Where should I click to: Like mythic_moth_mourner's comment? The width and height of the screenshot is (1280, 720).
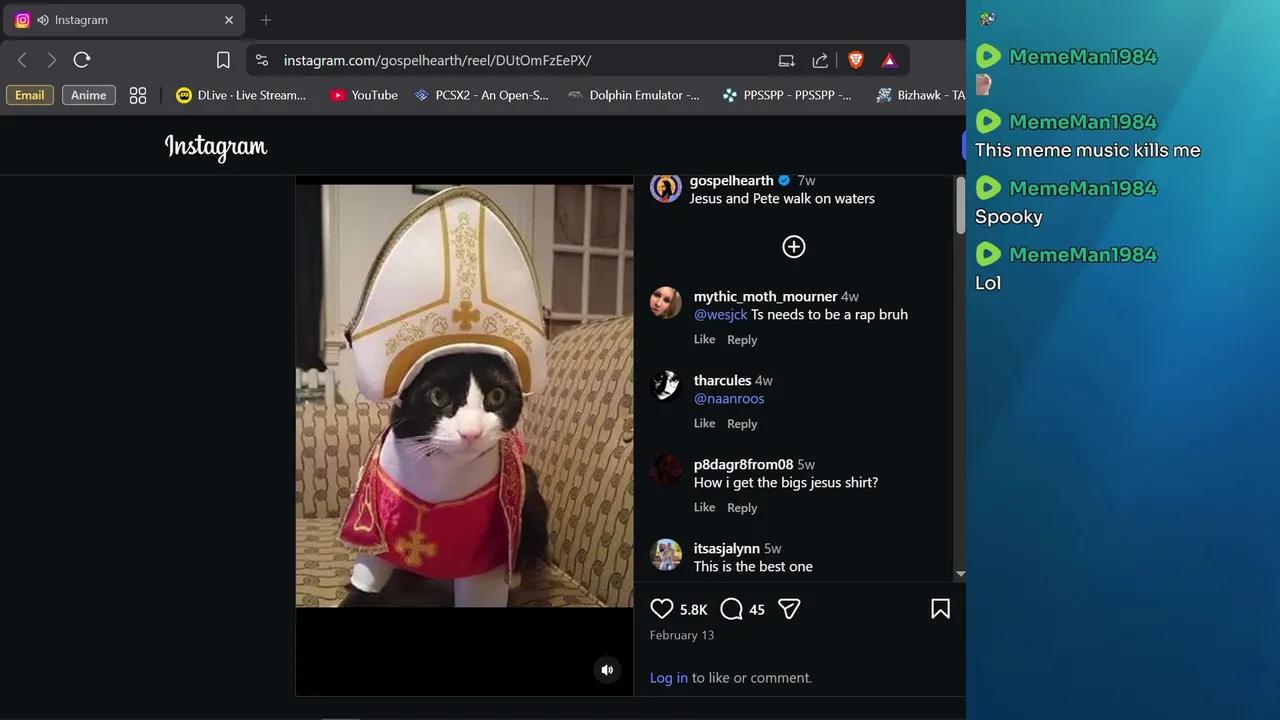(704, 340)
